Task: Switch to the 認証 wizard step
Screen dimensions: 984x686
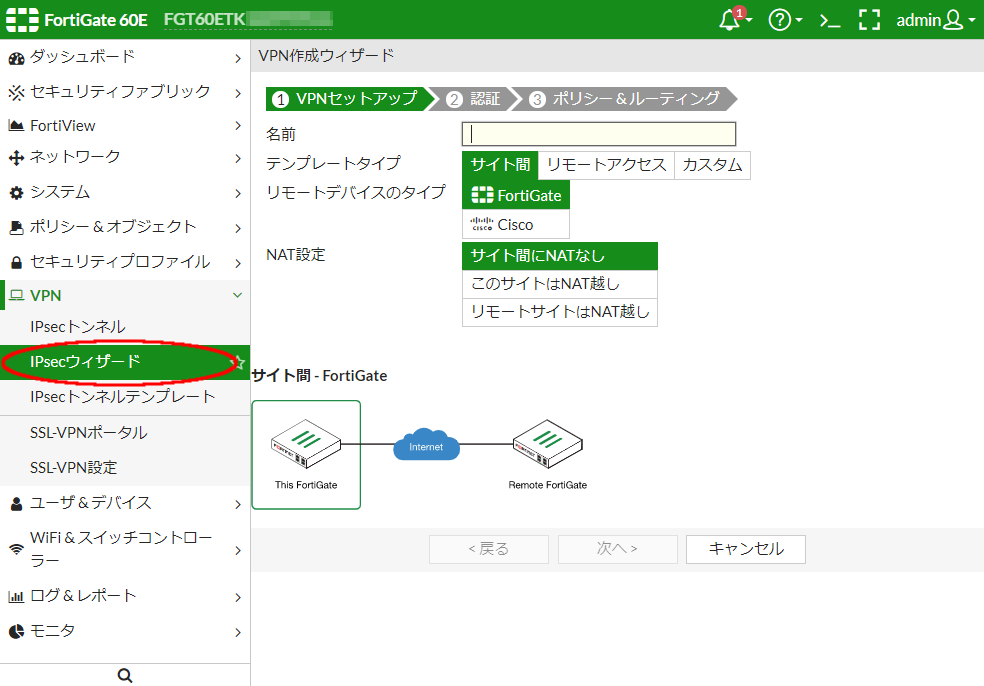Action: coord(480,100)
